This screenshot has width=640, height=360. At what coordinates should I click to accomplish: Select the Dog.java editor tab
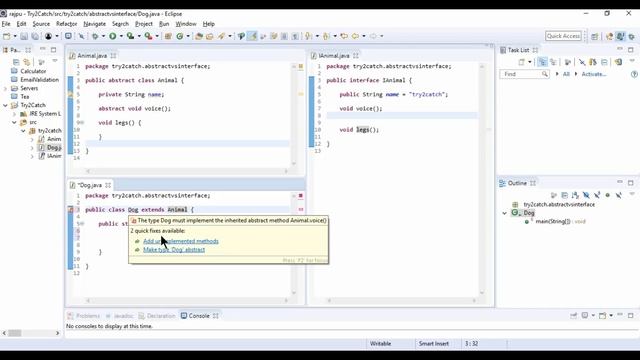90,185
